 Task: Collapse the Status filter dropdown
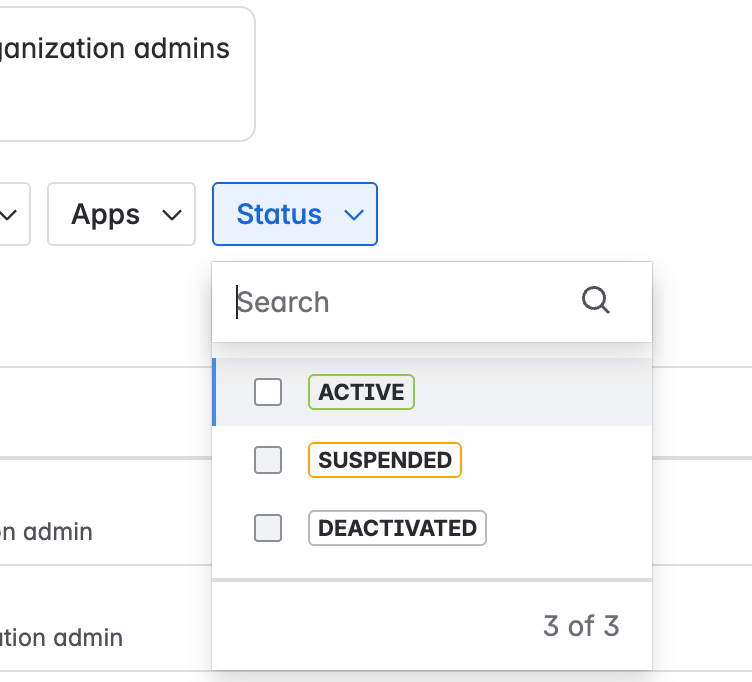pos(294,214)
